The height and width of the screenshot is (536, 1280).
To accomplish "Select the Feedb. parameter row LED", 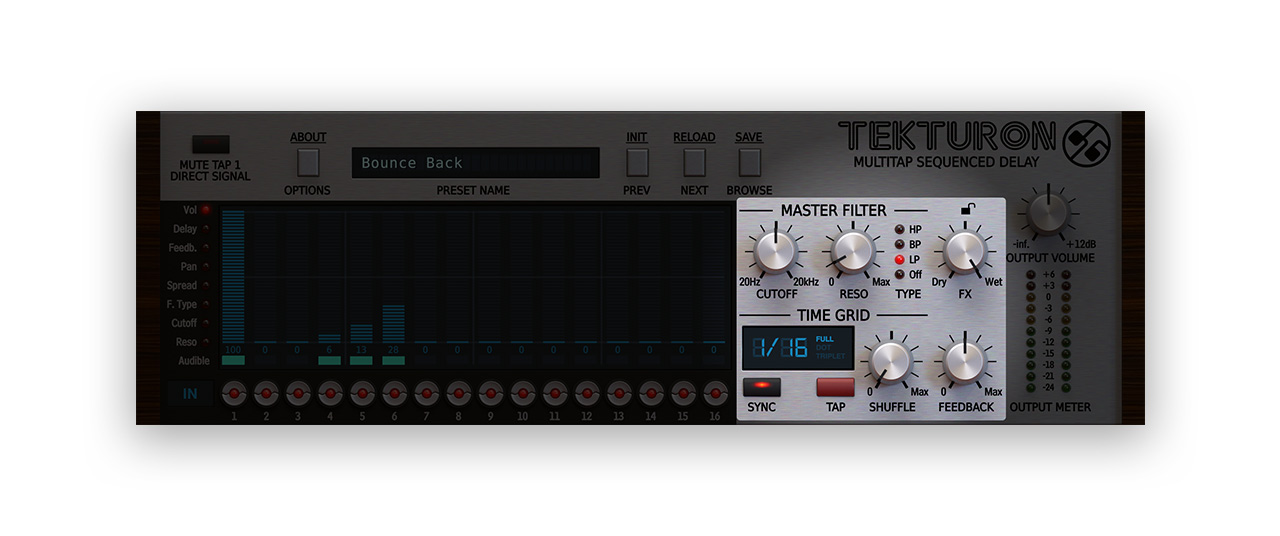I will pyautogui.click(x=206, y=248).
